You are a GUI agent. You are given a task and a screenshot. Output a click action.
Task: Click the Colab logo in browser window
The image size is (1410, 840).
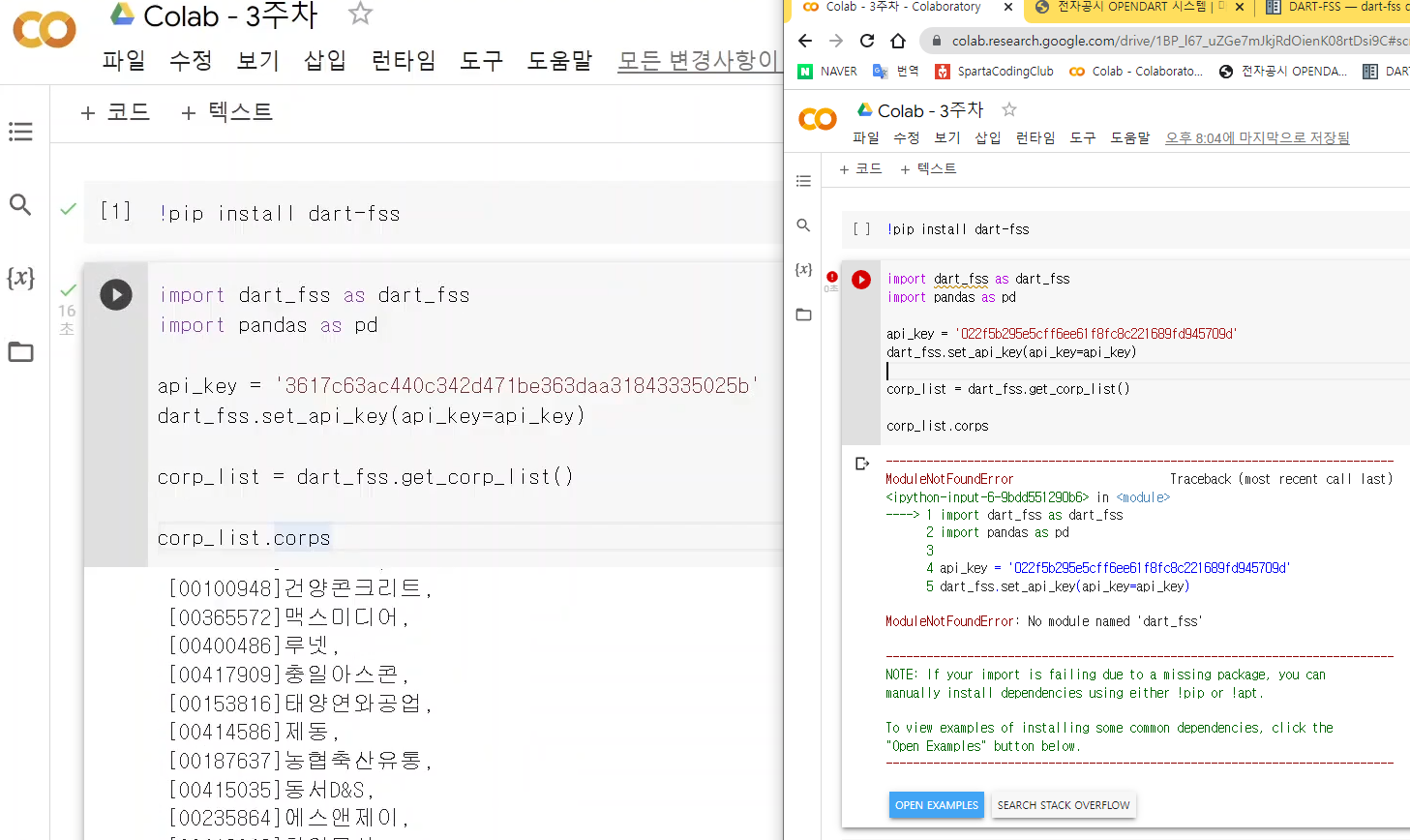click(x=818, y=119)
